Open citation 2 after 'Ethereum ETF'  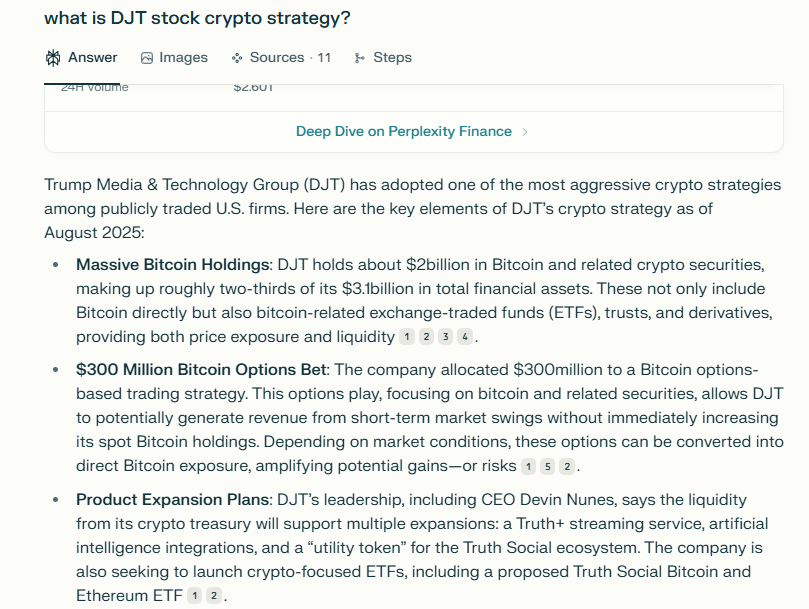(214, 596)
